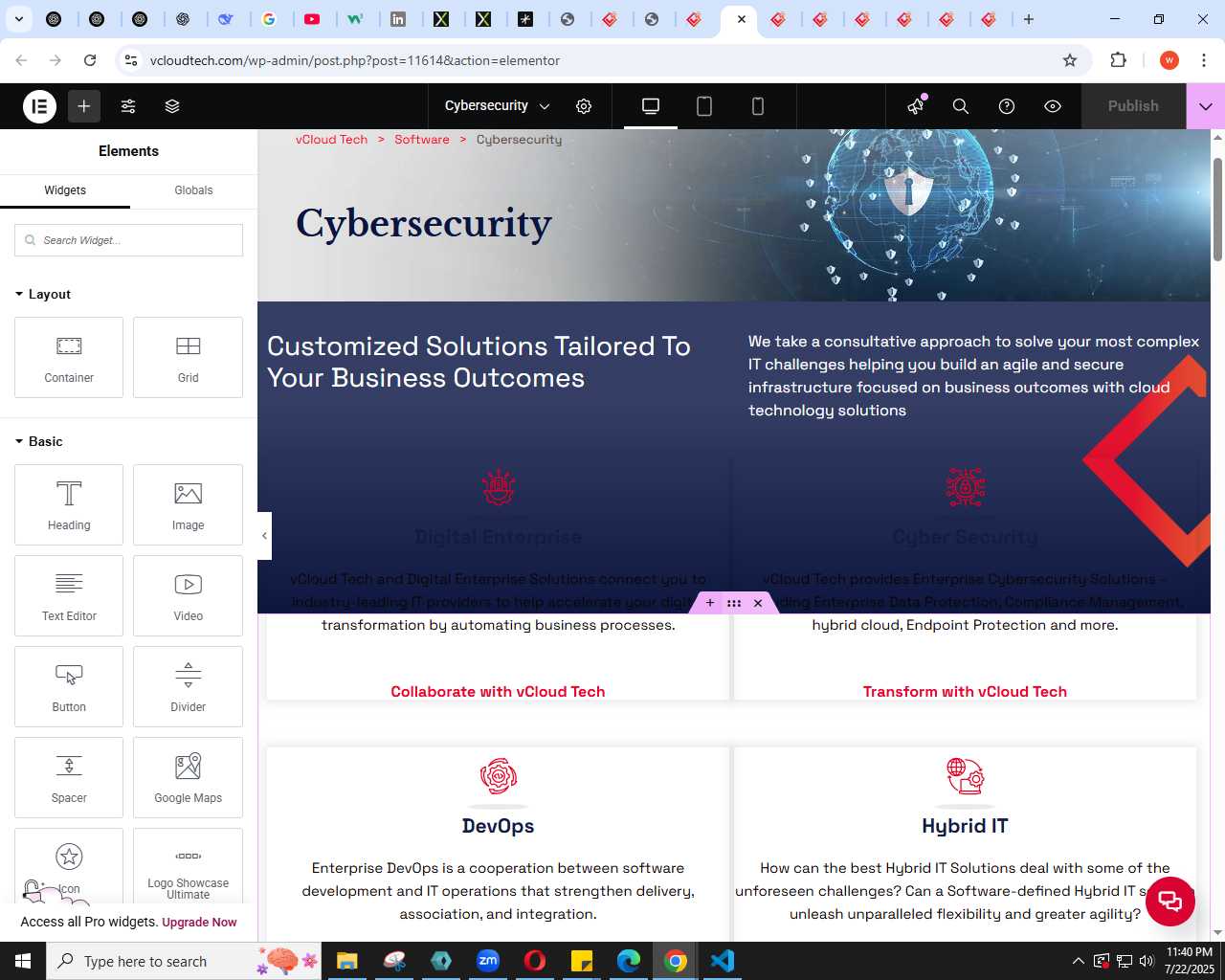Click the Add Element plus button
Screen dimensions: 1225x980
84,106
